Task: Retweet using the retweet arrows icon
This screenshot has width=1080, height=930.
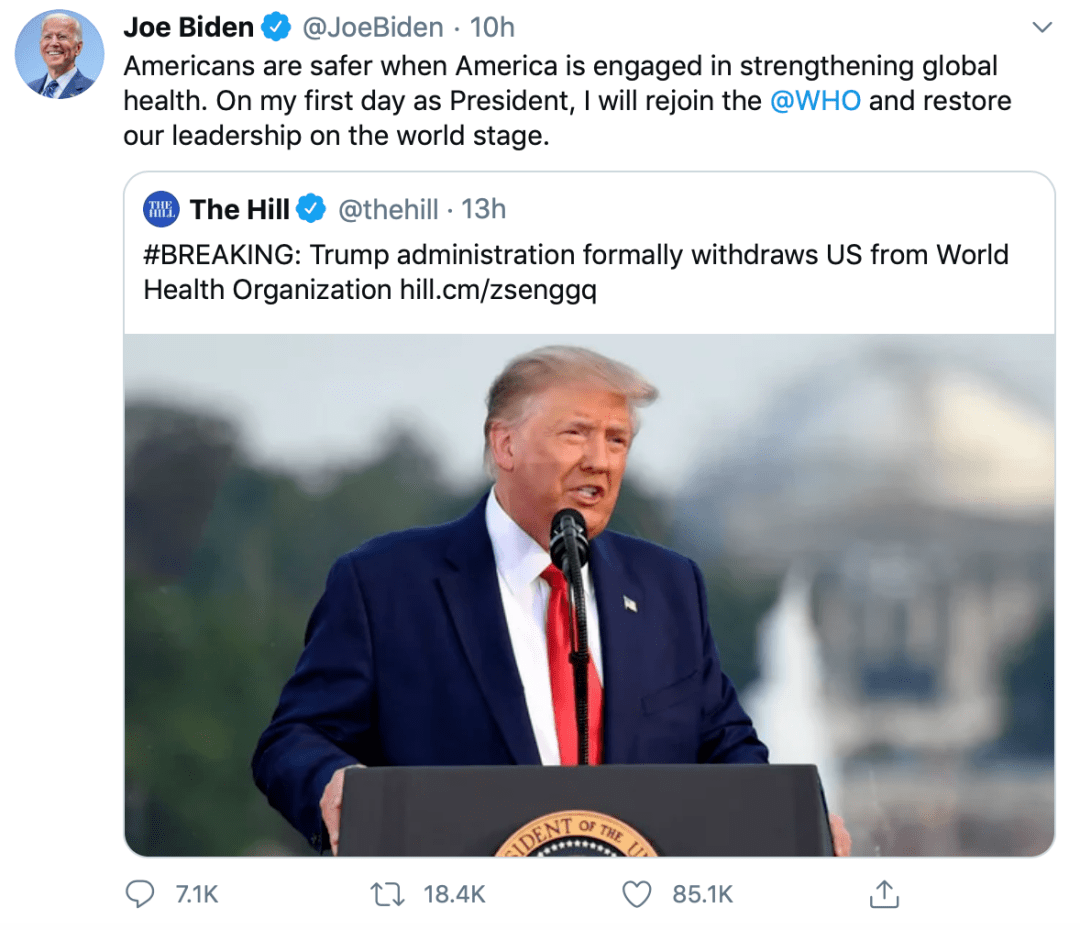Action: tap(388, 894)
